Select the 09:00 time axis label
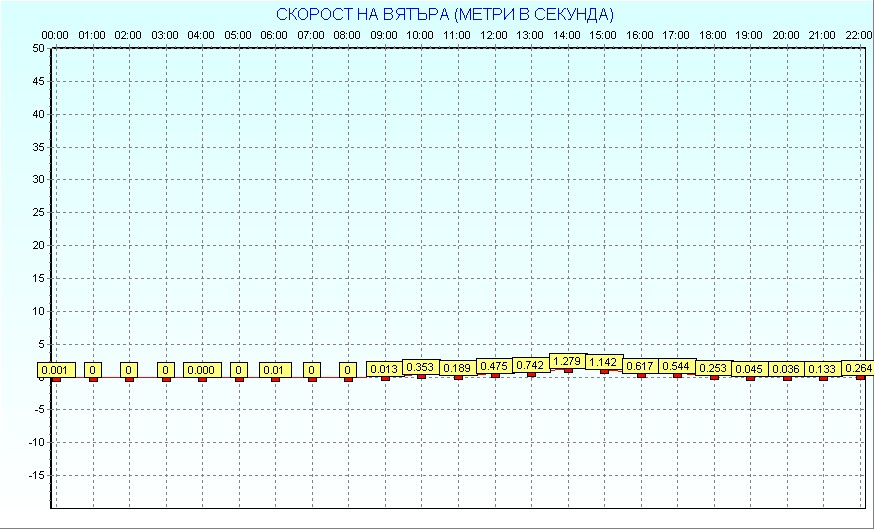This screenshot has height=529, width=874. [384, 35]
